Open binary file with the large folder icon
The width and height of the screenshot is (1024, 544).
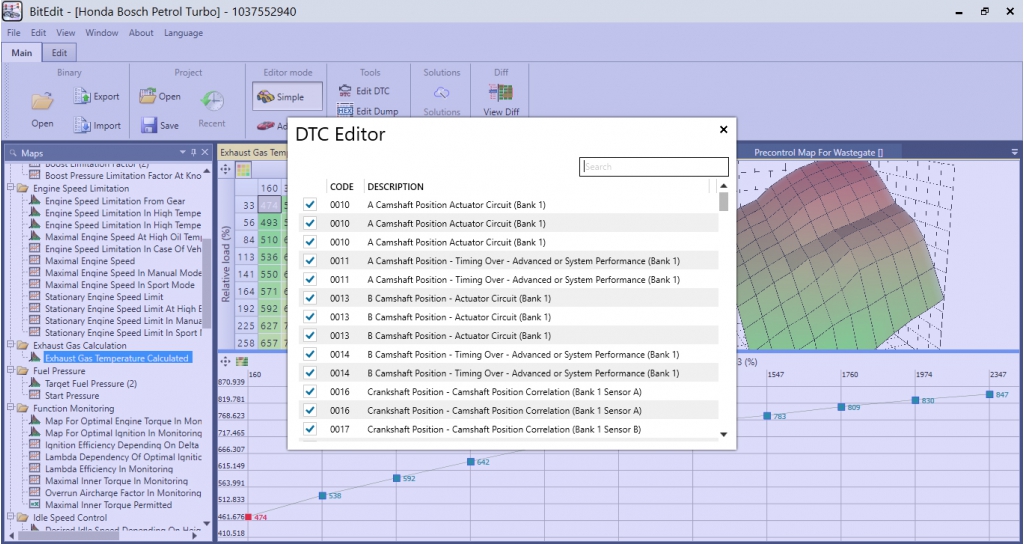click(42, 101)
